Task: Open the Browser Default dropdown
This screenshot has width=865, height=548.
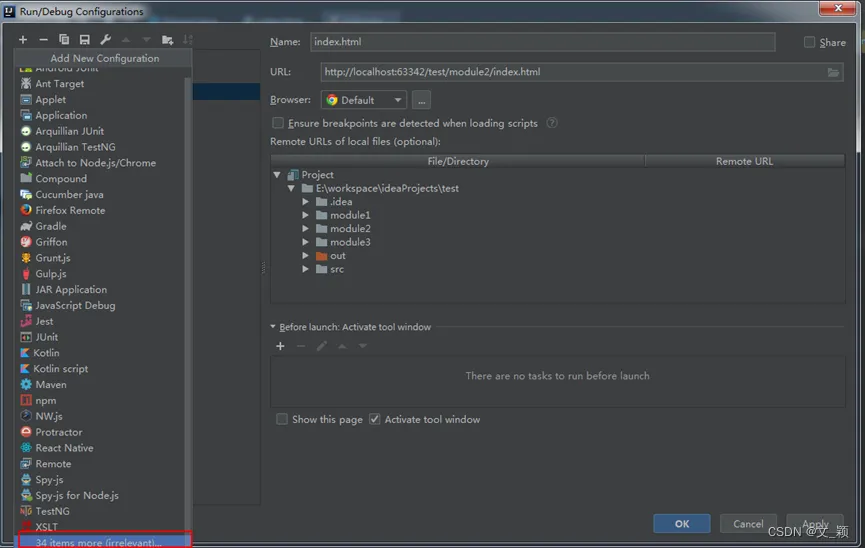Action: pos(364,100)
